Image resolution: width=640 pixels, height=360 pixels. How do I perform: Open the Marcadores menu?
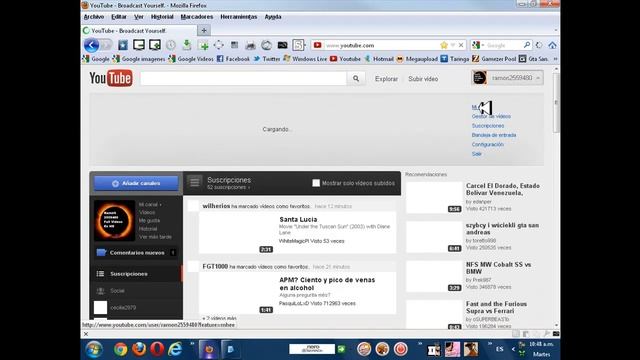[197, 17]
